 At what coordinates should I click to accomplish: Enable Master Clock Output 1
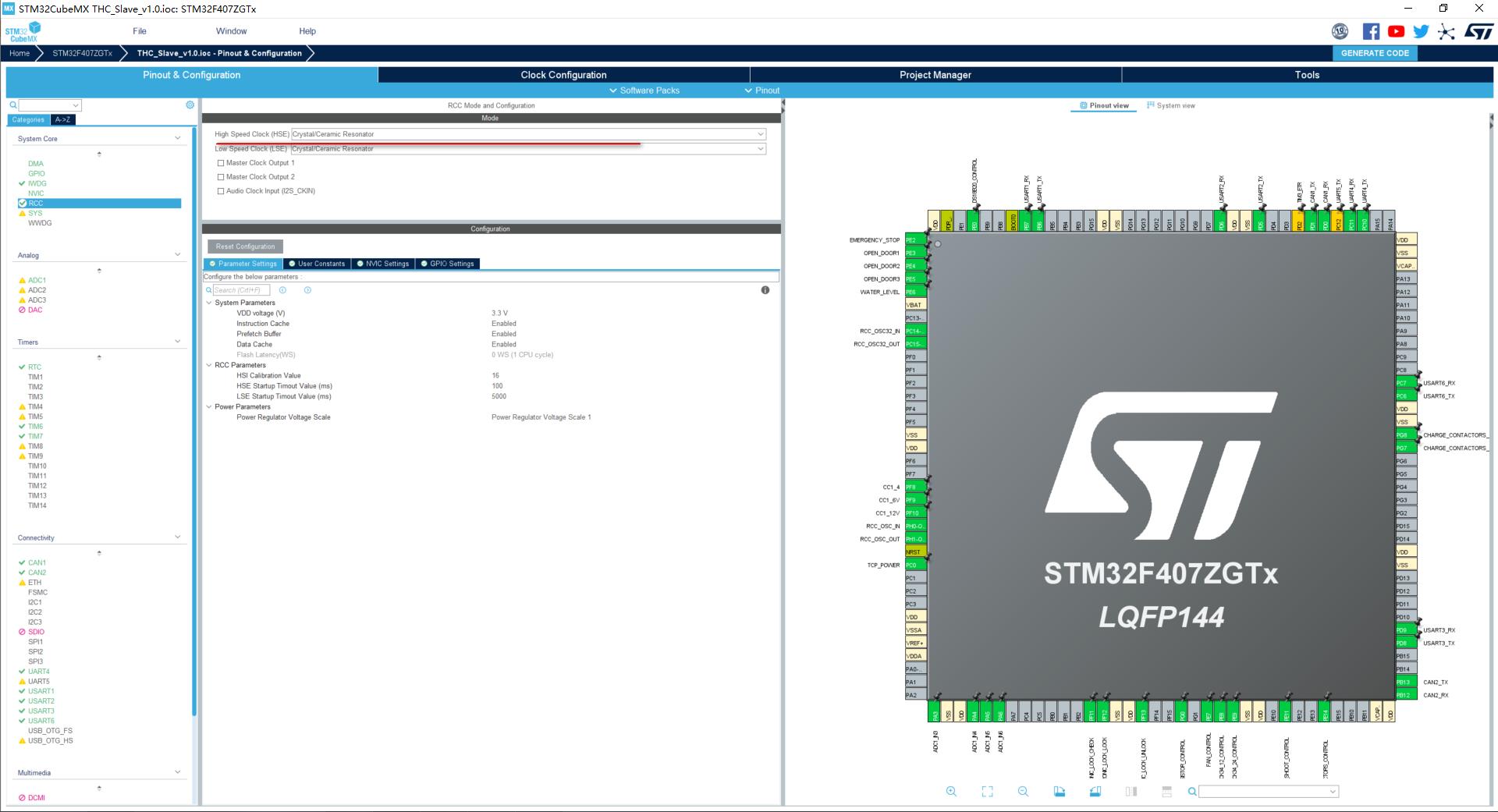click(221, 163)
